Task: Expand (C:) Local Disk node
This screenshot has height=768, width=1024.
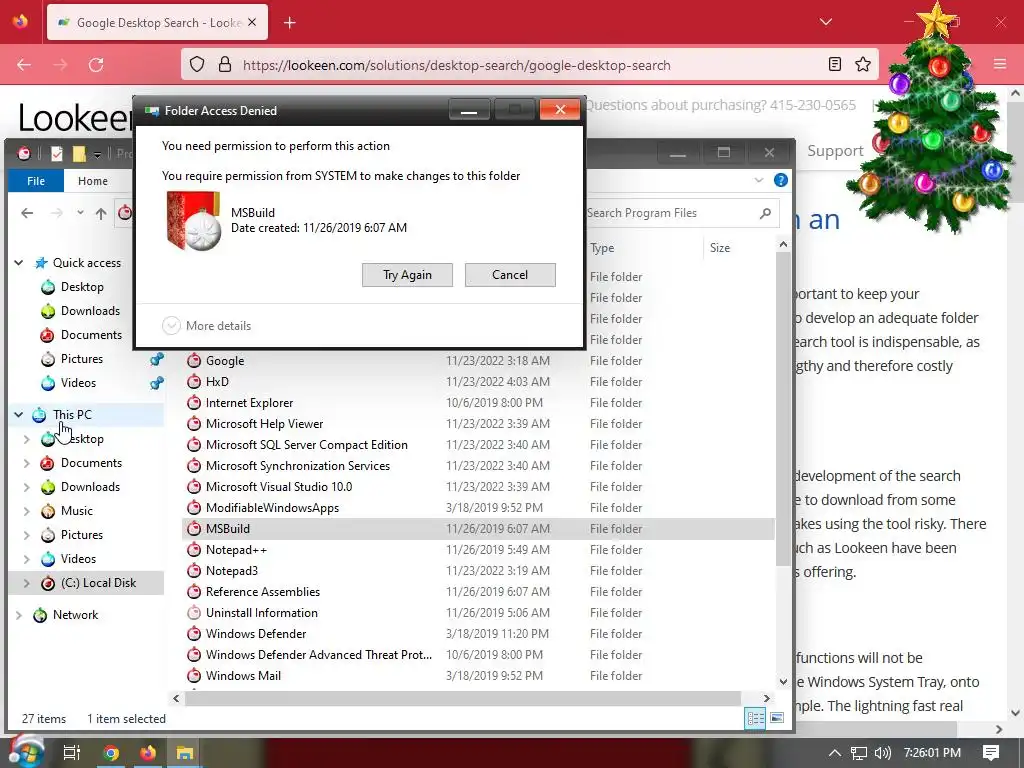Action: point(26,583)
